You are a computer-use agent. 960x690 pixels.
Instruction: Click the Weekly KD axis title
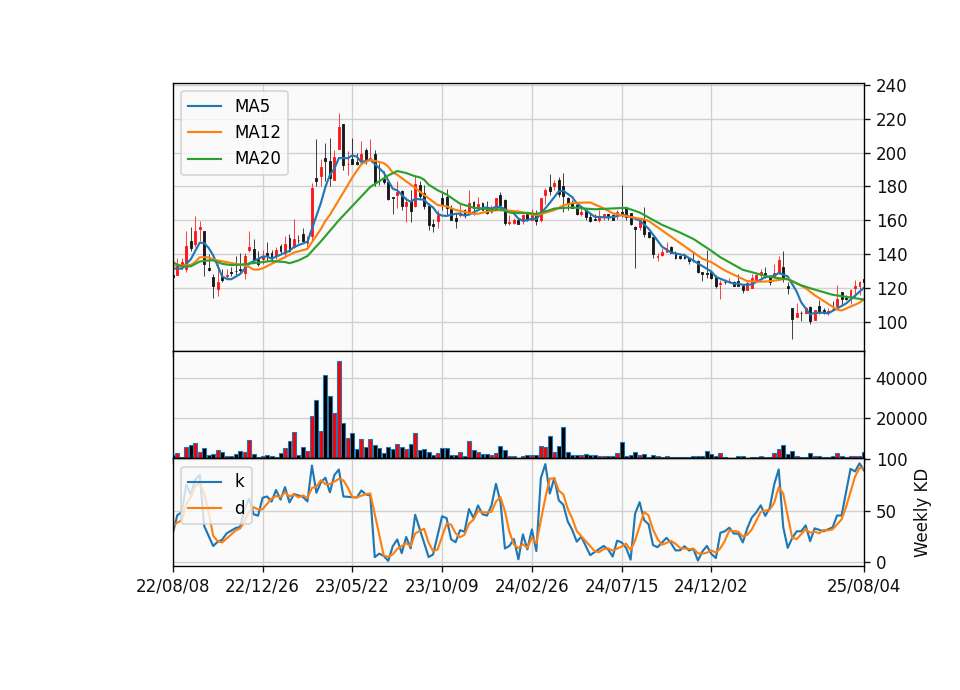(921, 514)
